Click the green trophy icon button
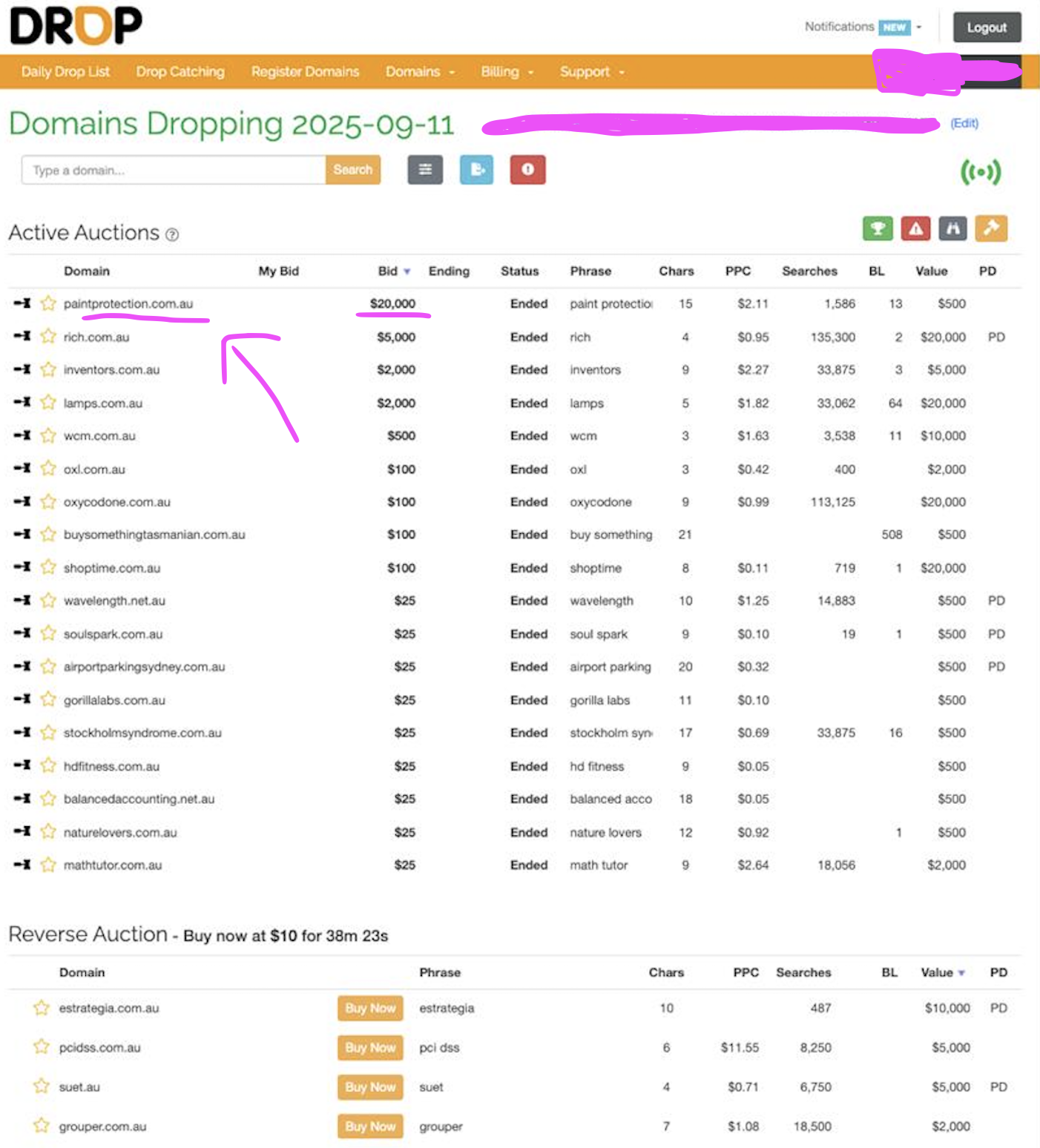 coord(878,228)
